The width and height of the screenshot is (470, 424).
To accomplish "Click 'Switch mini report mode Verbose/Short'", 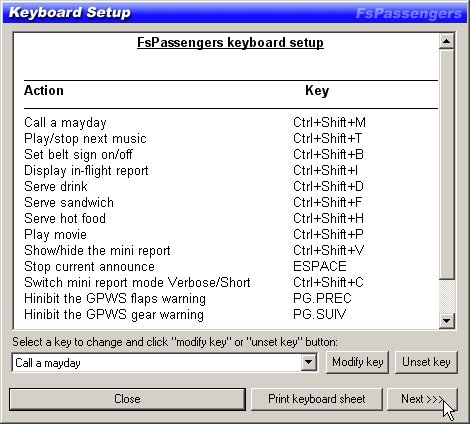I will [137, 282].
